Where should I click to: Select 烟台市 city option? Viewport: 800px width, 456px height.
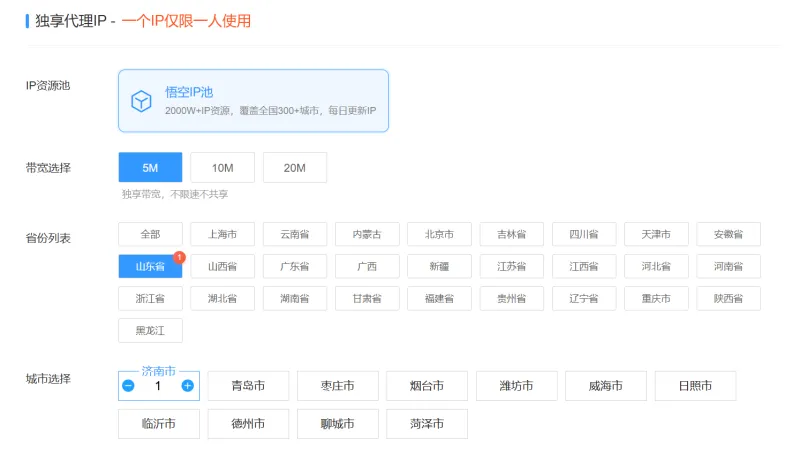click(x=427, y=386)
